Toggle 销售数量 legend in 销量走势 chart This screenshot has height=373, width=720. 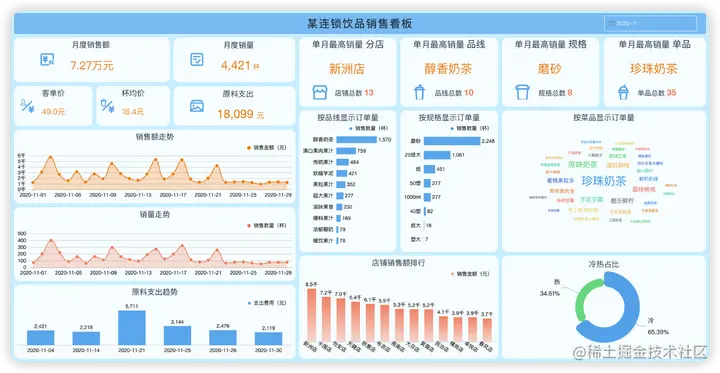click(266, 226)
